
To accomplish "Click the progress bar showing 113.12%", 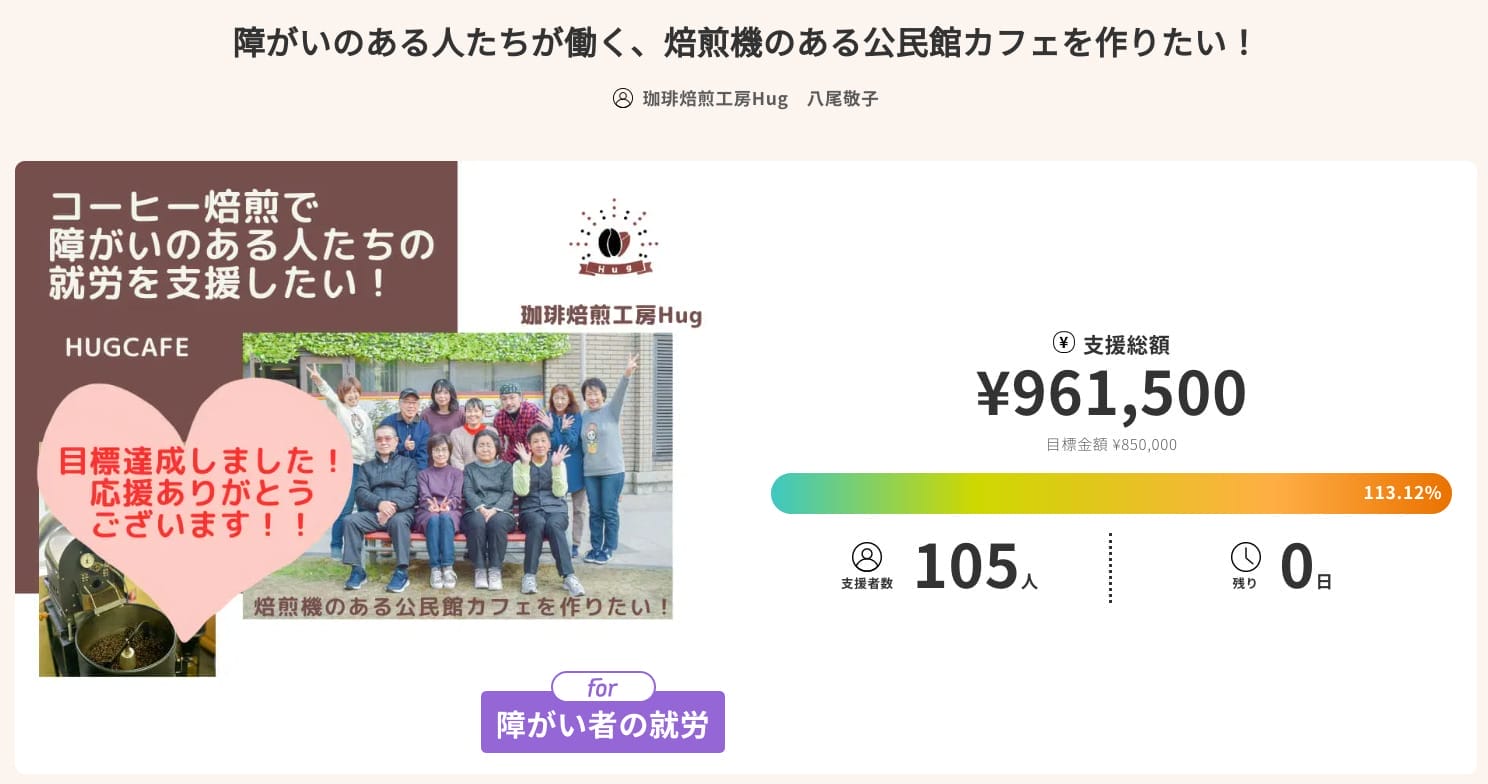I will tap(1110, 493).
